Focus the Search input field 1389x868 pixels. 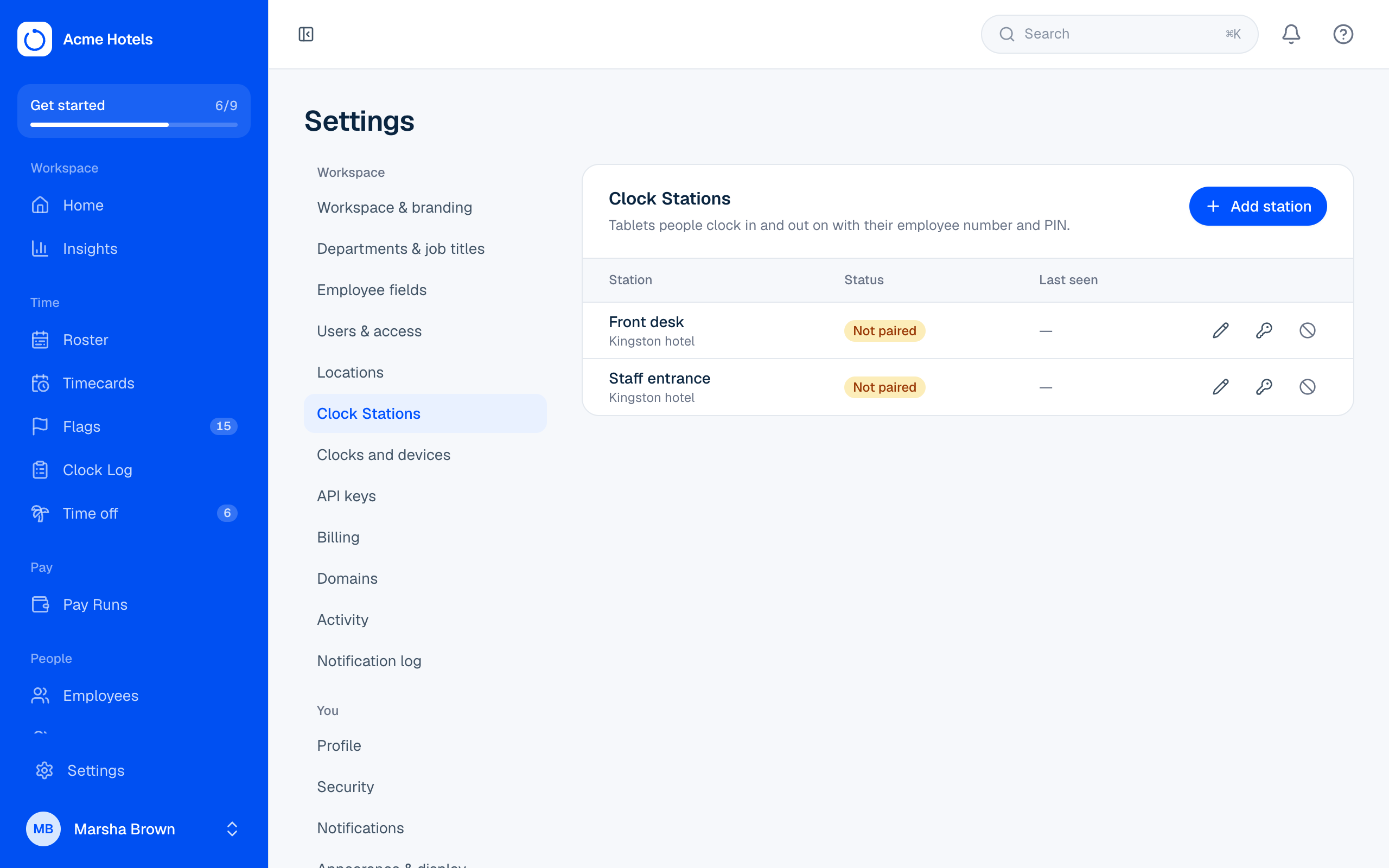pos(1119,34)
